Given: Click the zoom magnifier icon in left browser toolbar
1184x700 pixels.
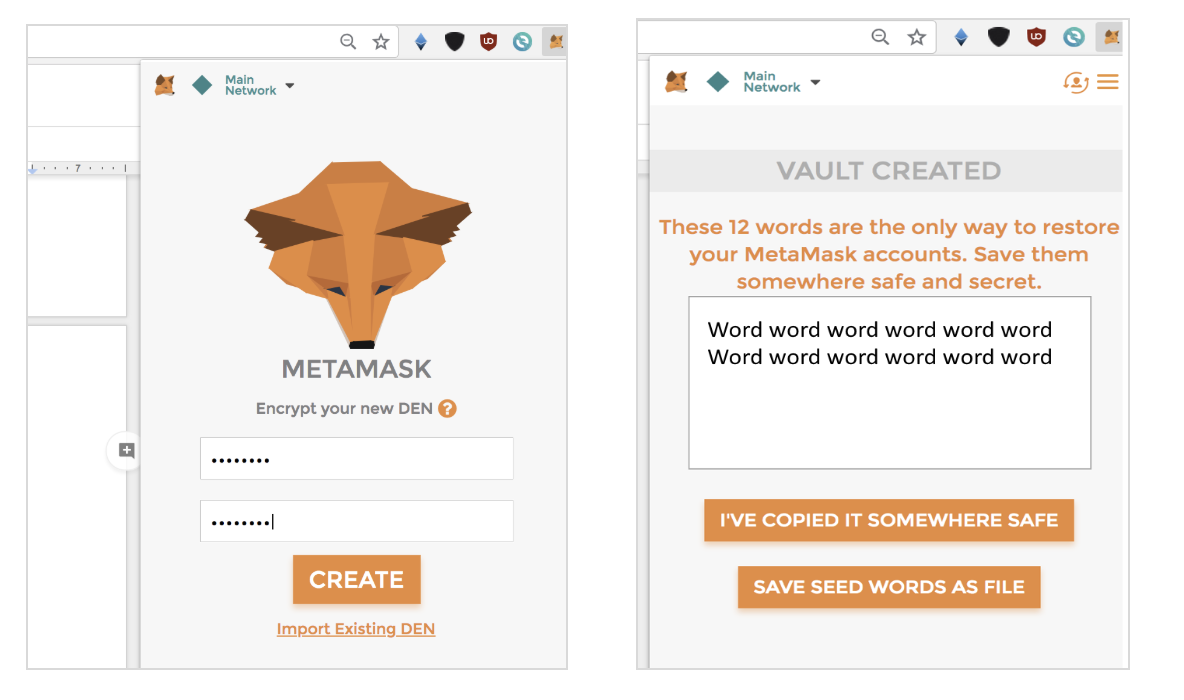Looking at the screenshot, I should tap(347, 42).
